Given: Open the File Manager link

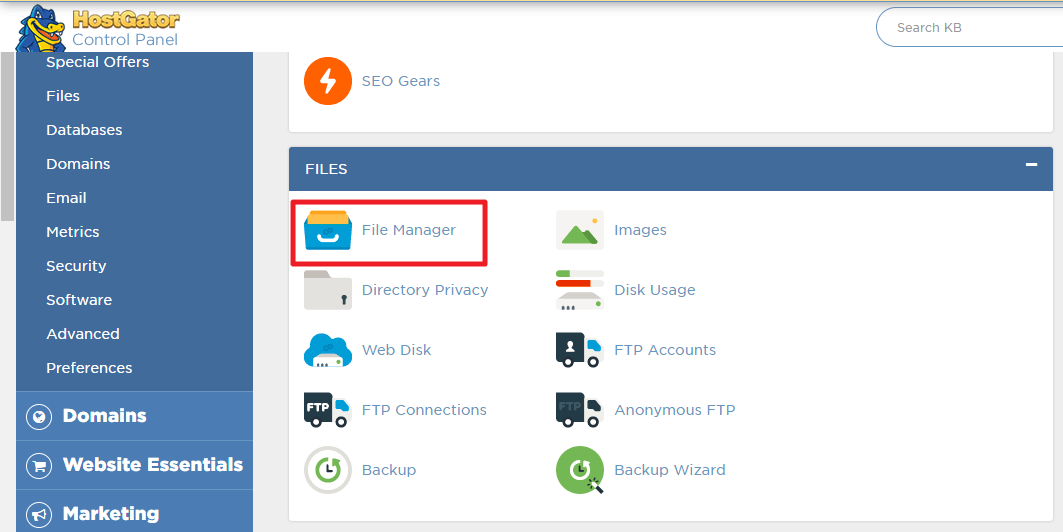Looking at the screenshot, I should coord(409,230).
